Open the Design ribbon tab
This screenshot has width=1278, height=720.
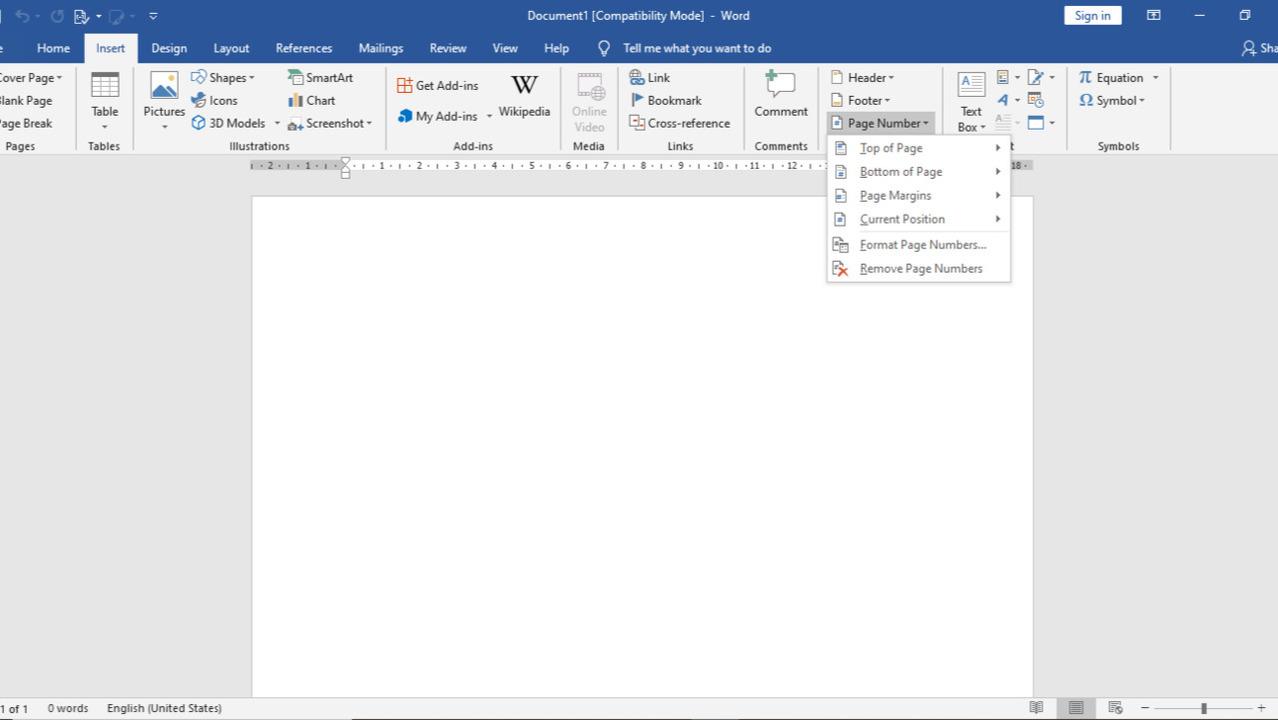point(169,48)
